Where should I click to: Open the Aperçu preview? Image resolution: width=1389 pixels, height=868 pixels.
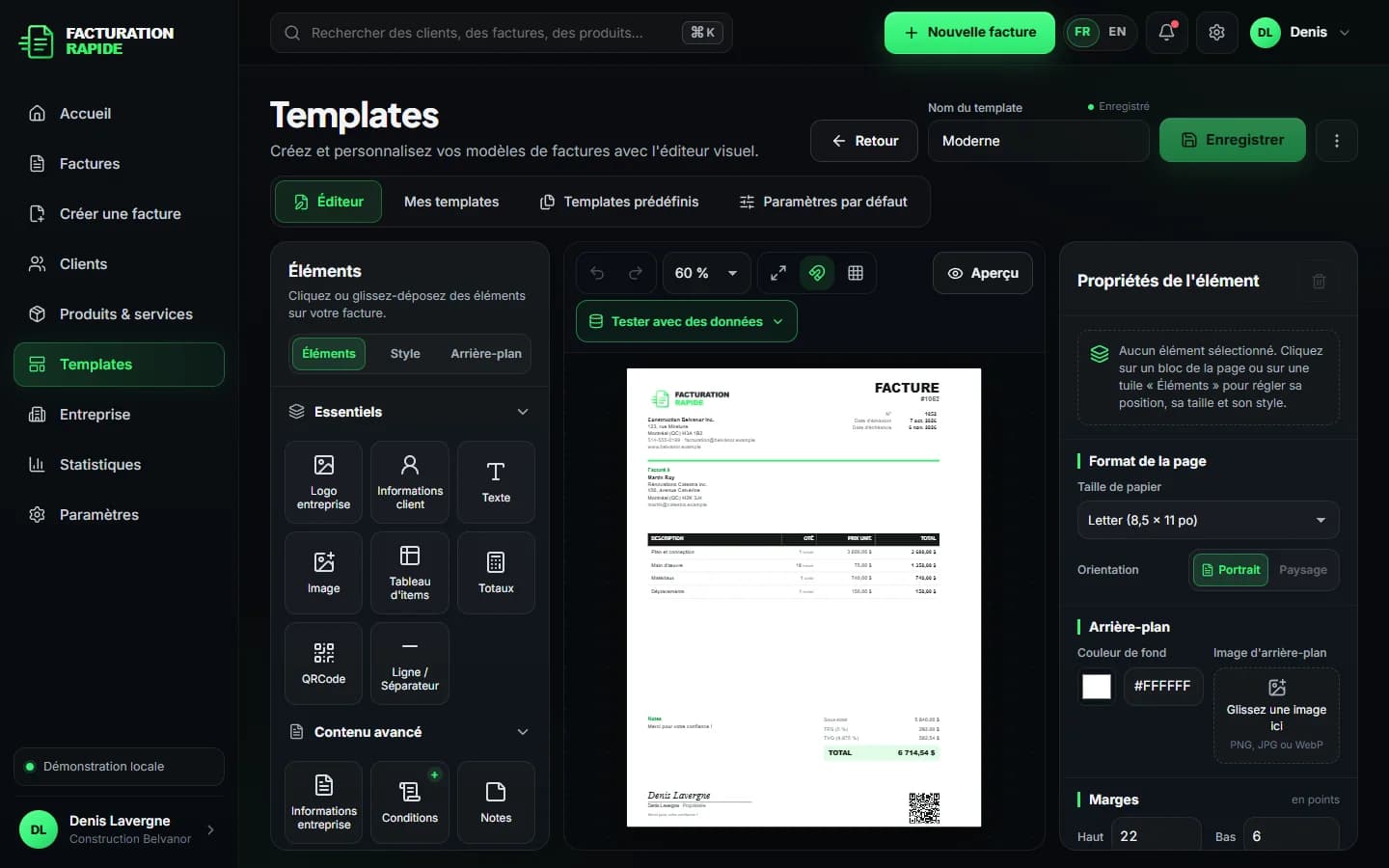point(983,273)
